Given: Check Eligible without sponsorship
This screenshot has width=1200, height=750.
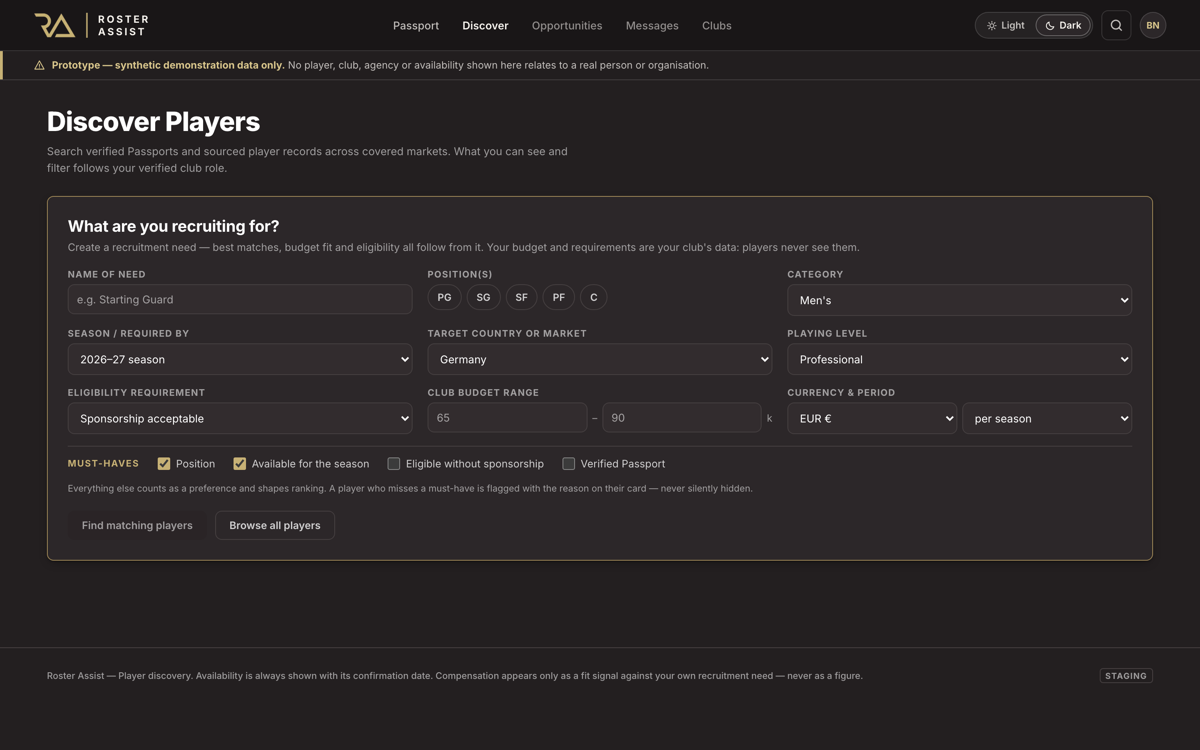Looking at the screenshot, I should 394,464.
